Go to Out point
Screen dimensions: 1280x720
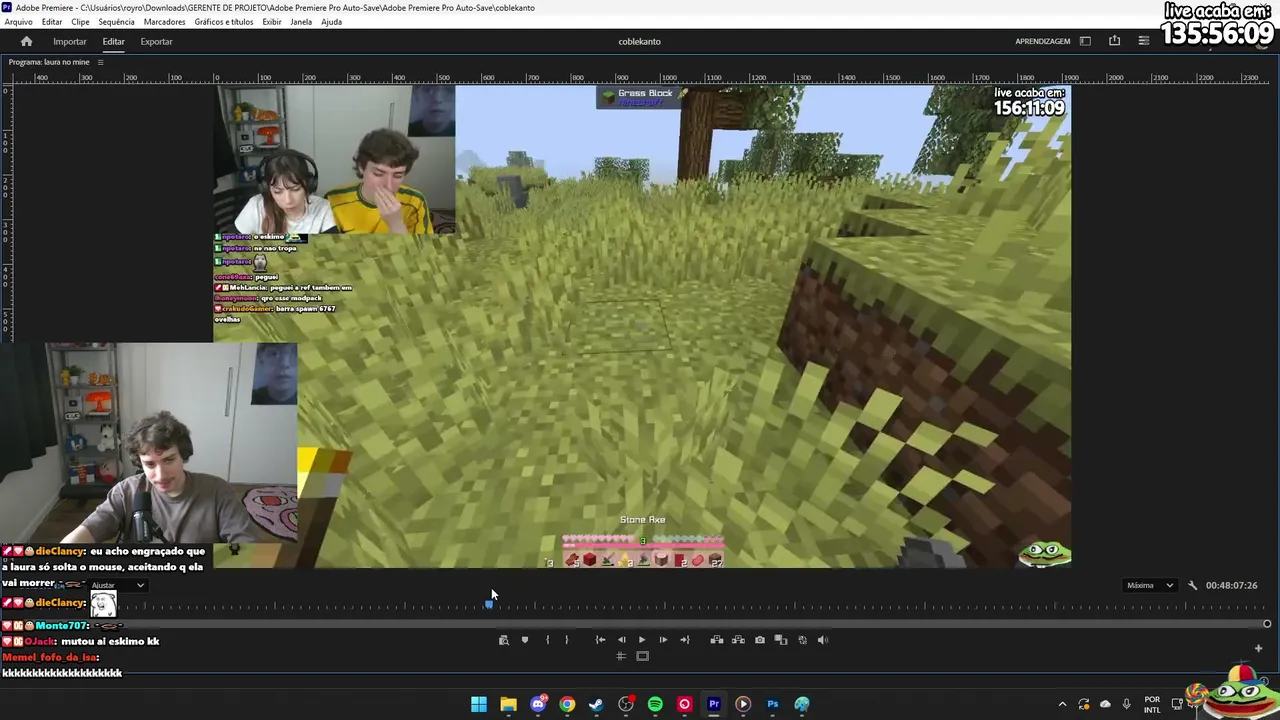pyautogui.click(x=685, y=640)
